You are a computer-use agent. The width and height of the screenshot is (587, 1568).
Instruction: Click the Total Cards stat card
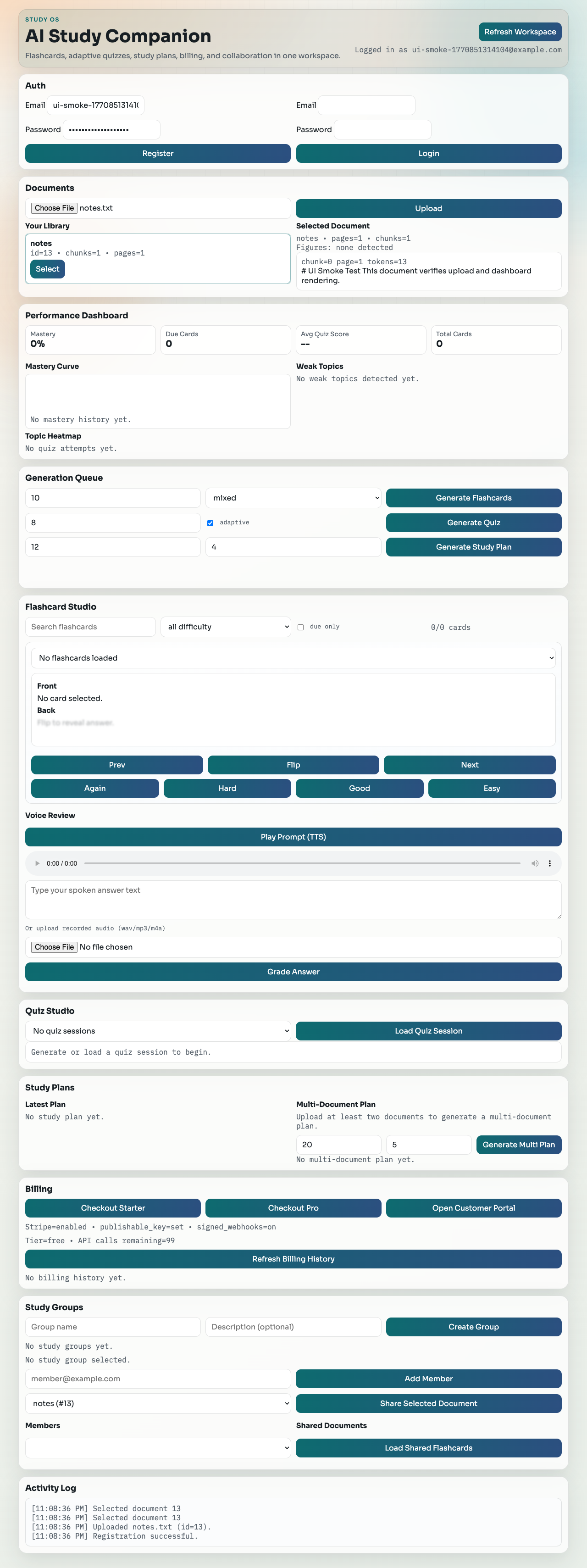click(x=496, y=339)
